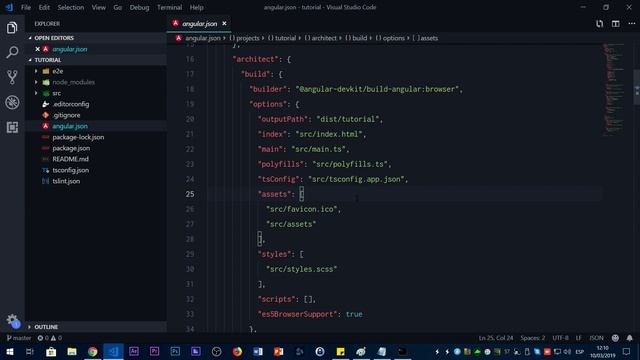Click 'architect' in the breadcrumb
Screen dimensions: 640x360
[324, 38]
